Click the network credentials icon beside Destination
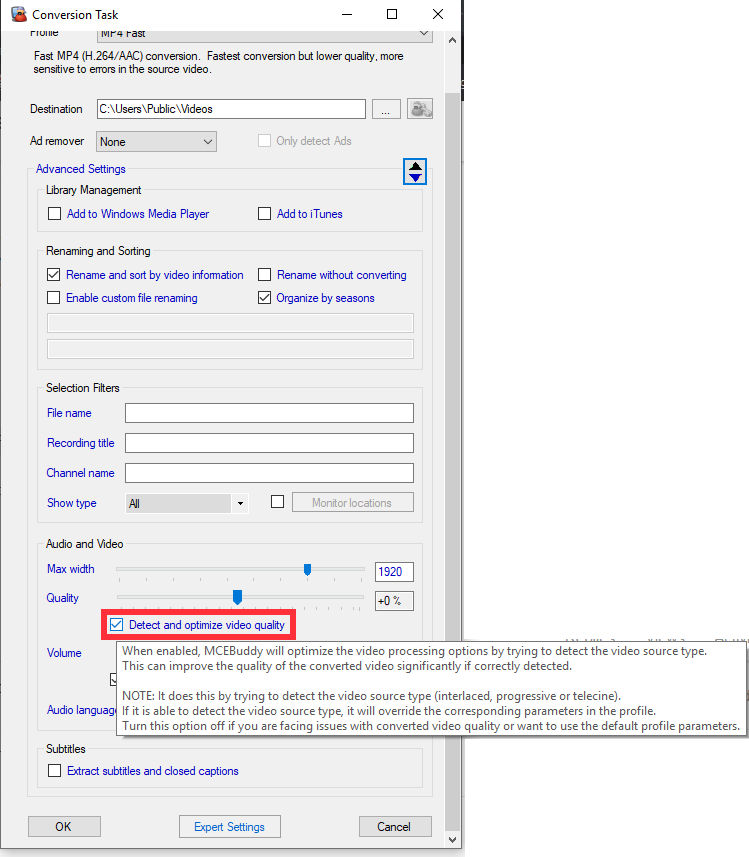Screen dimensions: 749x857 pyautogui.click(x=421, y=109)
